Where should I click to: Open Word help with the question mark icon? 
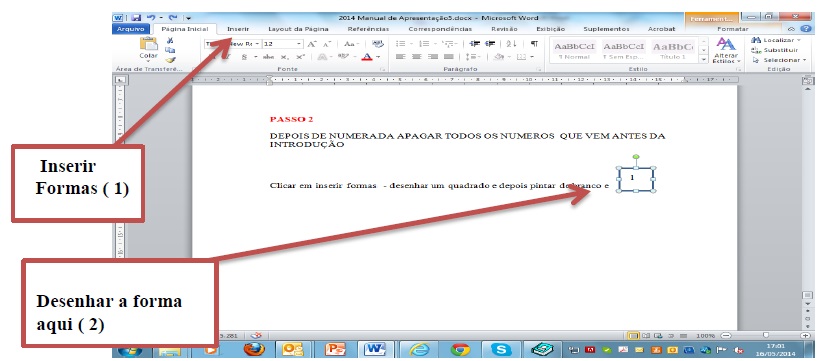(806, 29)
